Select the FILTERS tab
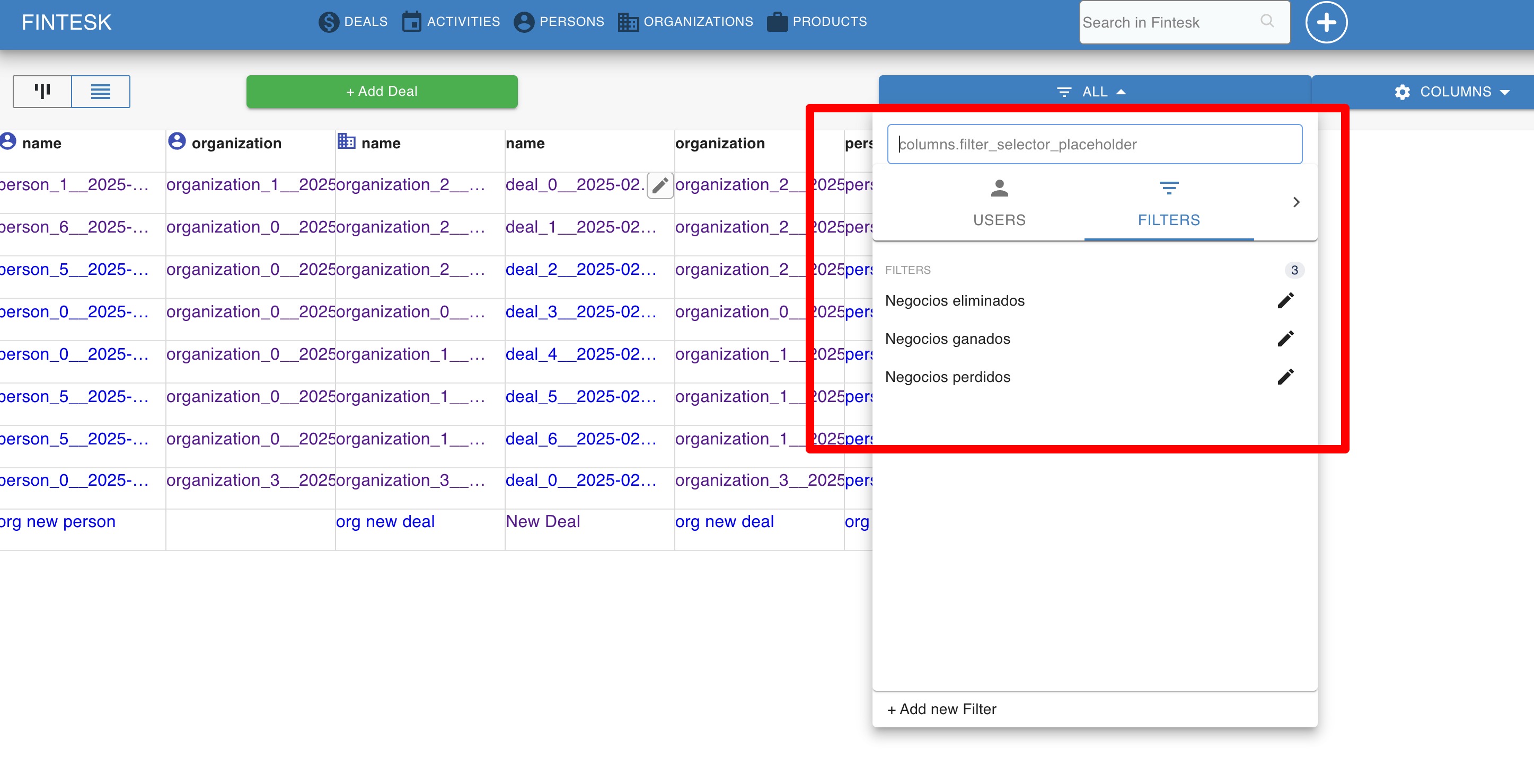Viewport: 1534px width, 784px height. pyautogui.click(x=1169, y=202)
